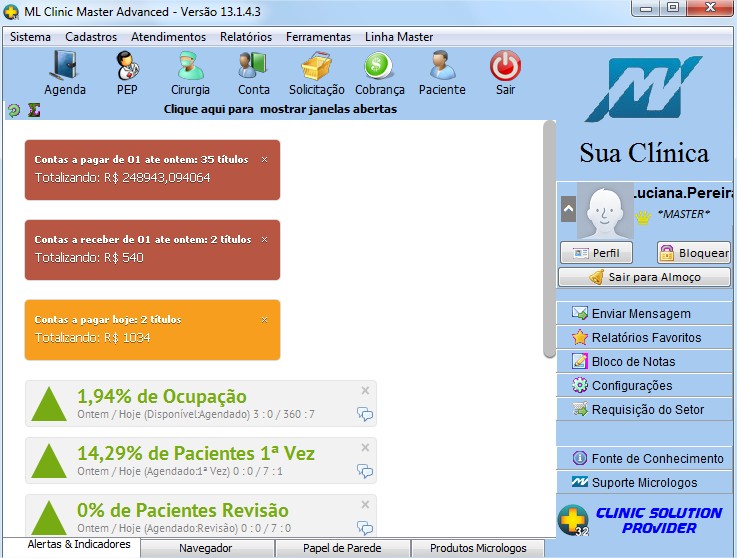The height and width of the screenshot is (558, 737).
Task: Open the Conta toolbar icon
Action: click(x=253, y=68)
